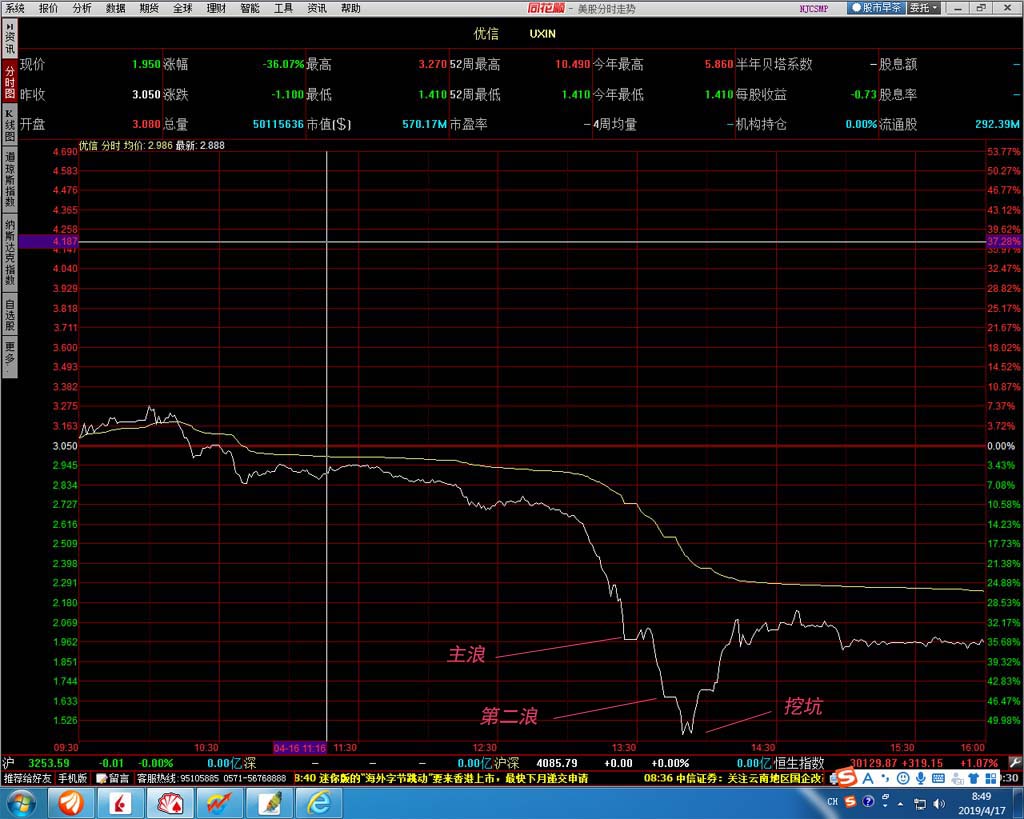The height and width of the screenshot is (819, 1024).
Task: Click the Sogou microphone voice input icon
Action: tap(921, 778)
